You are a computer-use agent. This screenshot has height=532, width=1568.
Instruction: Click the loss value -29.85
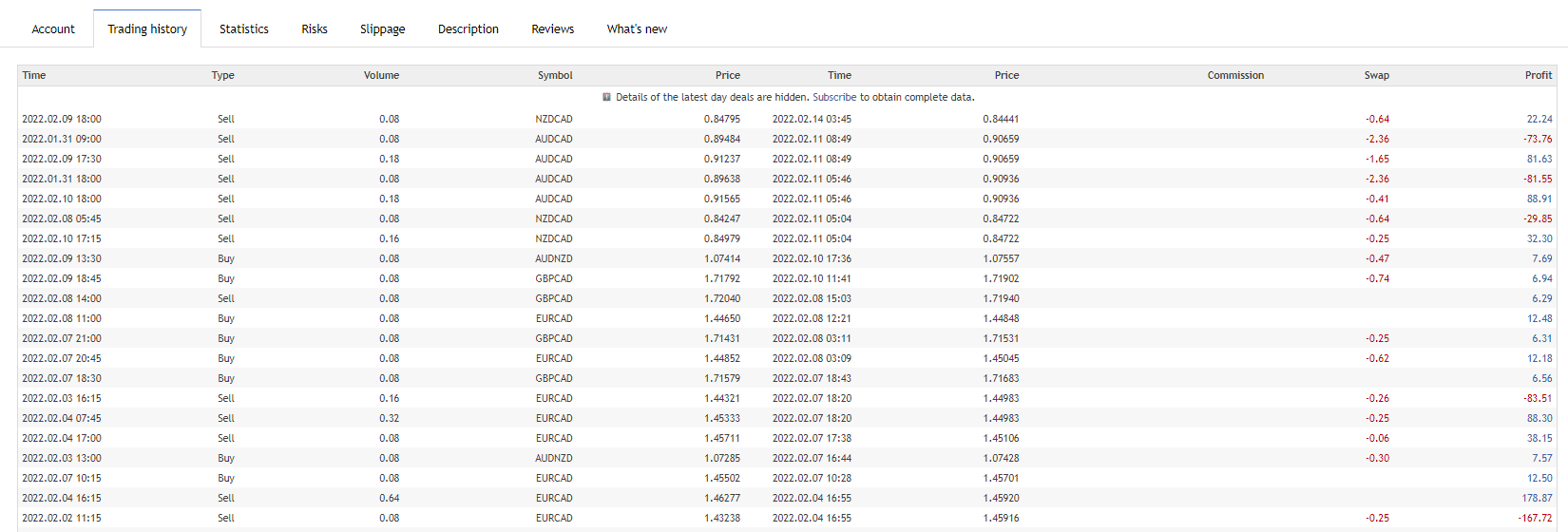pos(1538,218)
